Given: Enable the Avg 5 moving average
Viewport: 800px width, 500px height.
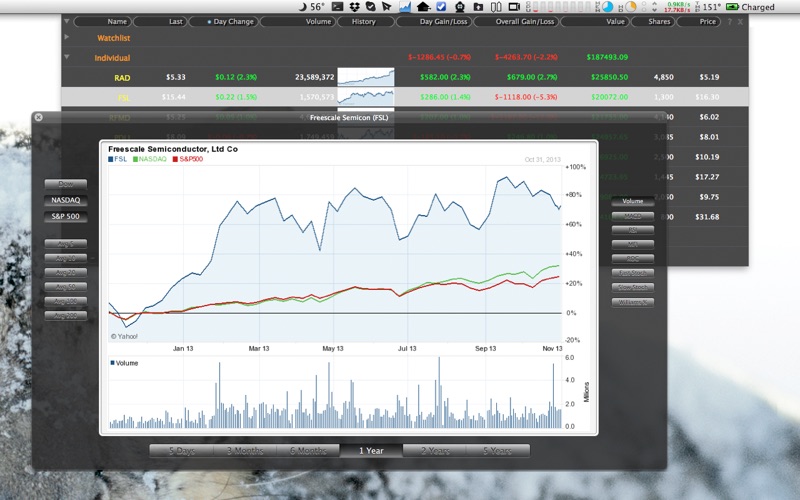Looking at the screenshot, I should pos(66,244).
